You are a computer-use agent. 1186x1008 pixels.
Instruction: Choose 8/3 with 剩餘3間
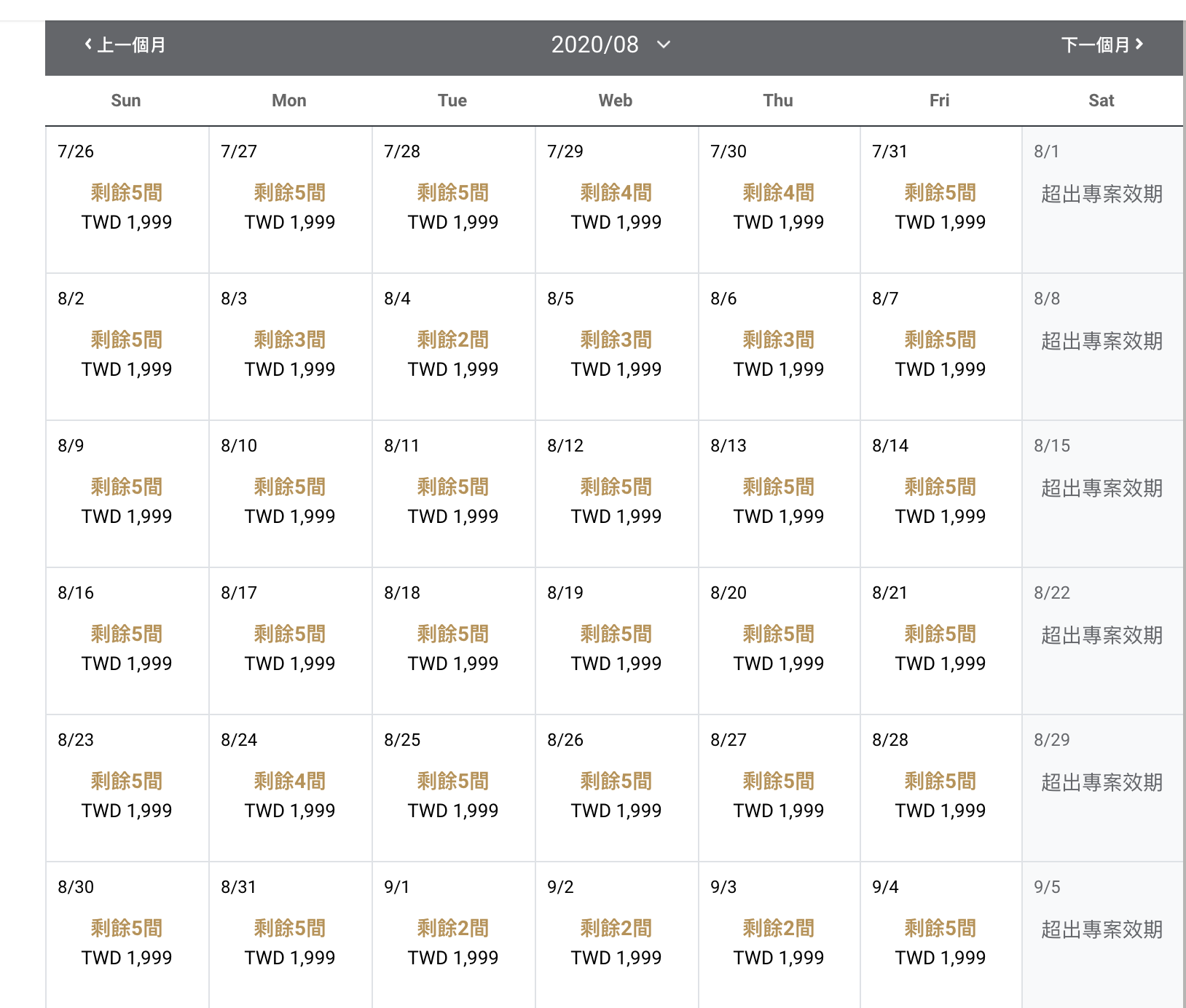(290, 347)
